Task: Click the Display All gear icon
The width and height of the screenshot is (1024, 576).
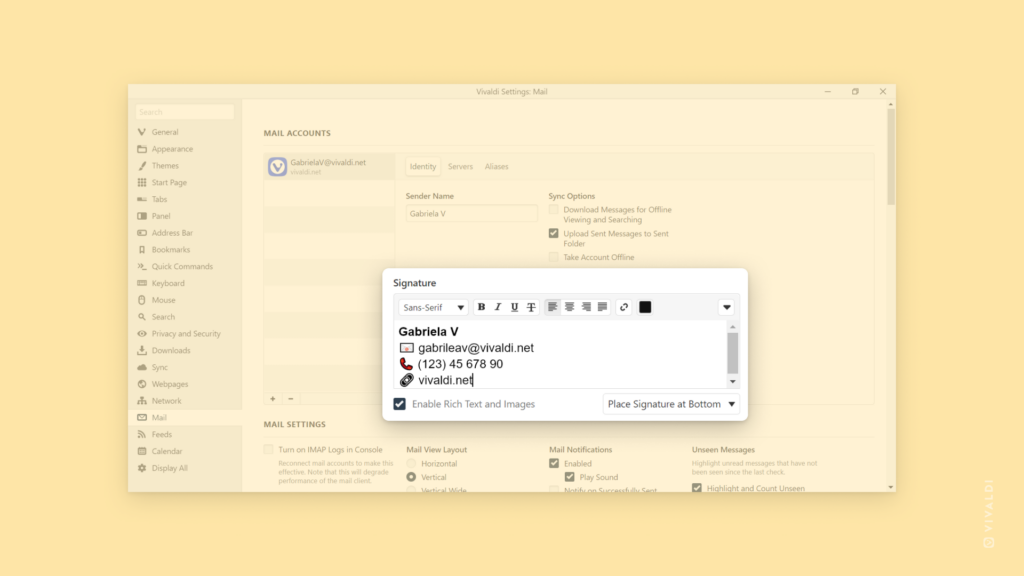Action: 142,468
